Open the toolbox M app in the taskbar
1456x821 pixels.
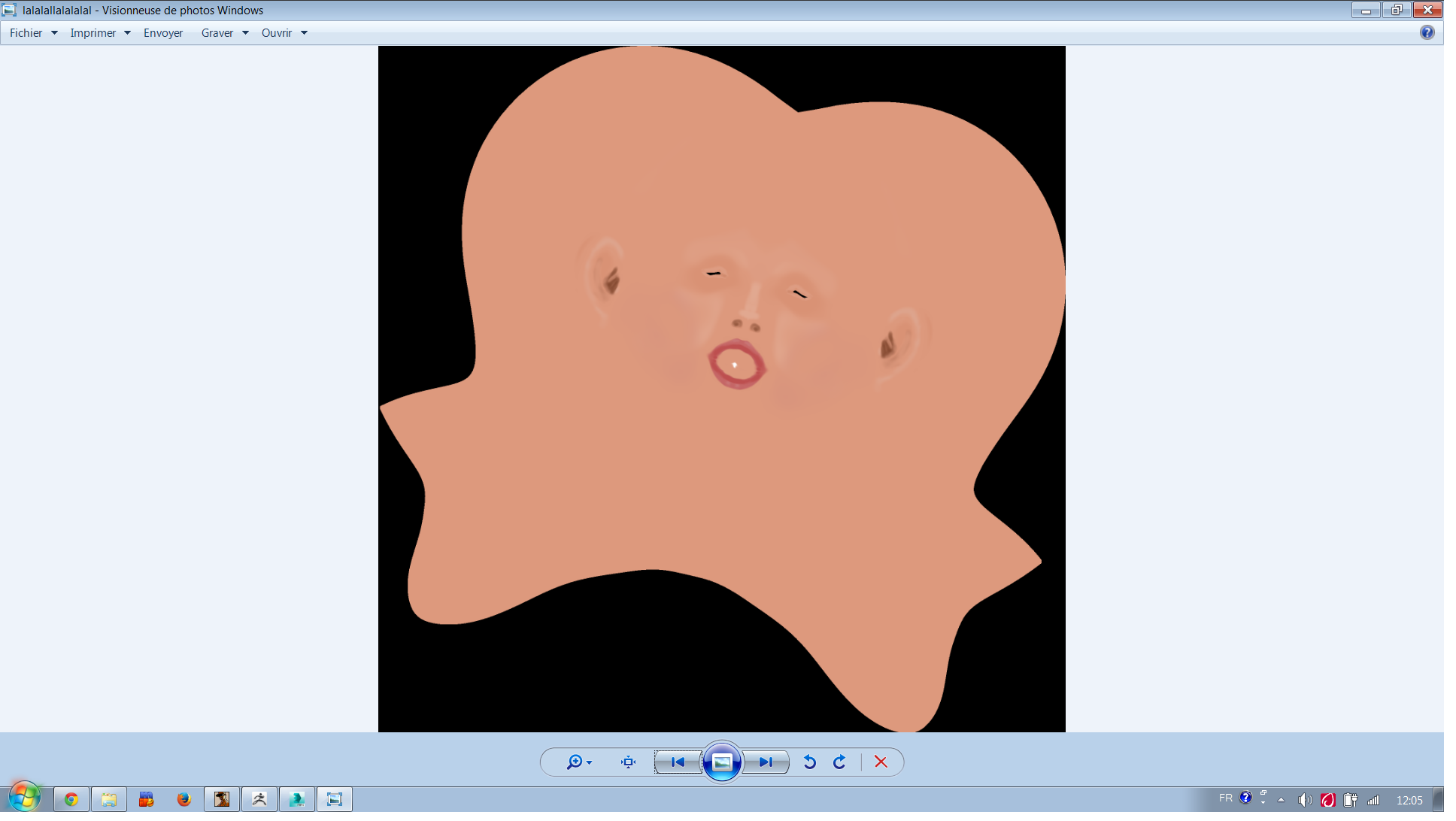pos(147,799)
